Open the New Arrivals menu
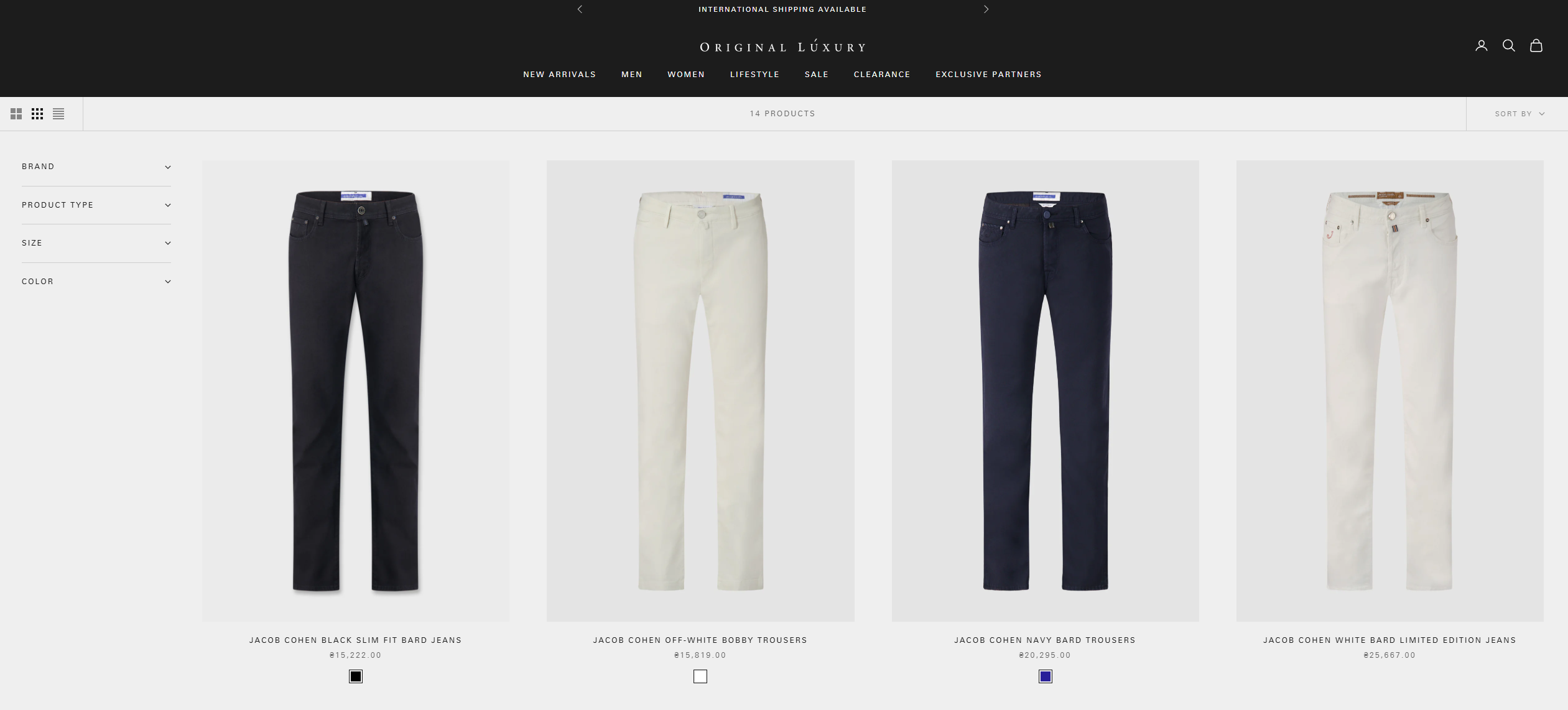The width and height of the screenshot is (1568, 710). tap(559, 74)
